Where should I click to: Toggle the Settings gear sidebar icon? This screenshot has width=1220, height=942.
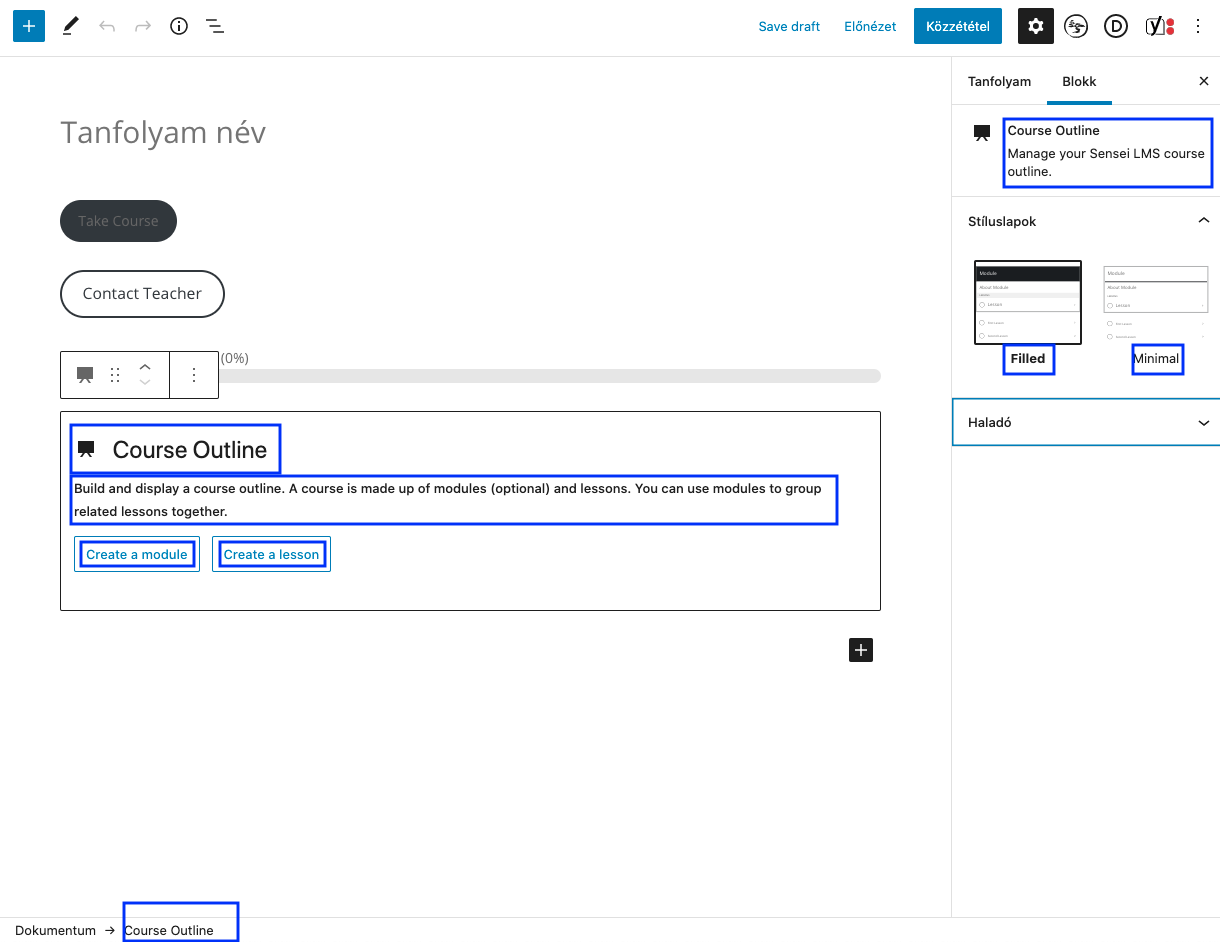pyautogui.click(x=1035, y=26)
